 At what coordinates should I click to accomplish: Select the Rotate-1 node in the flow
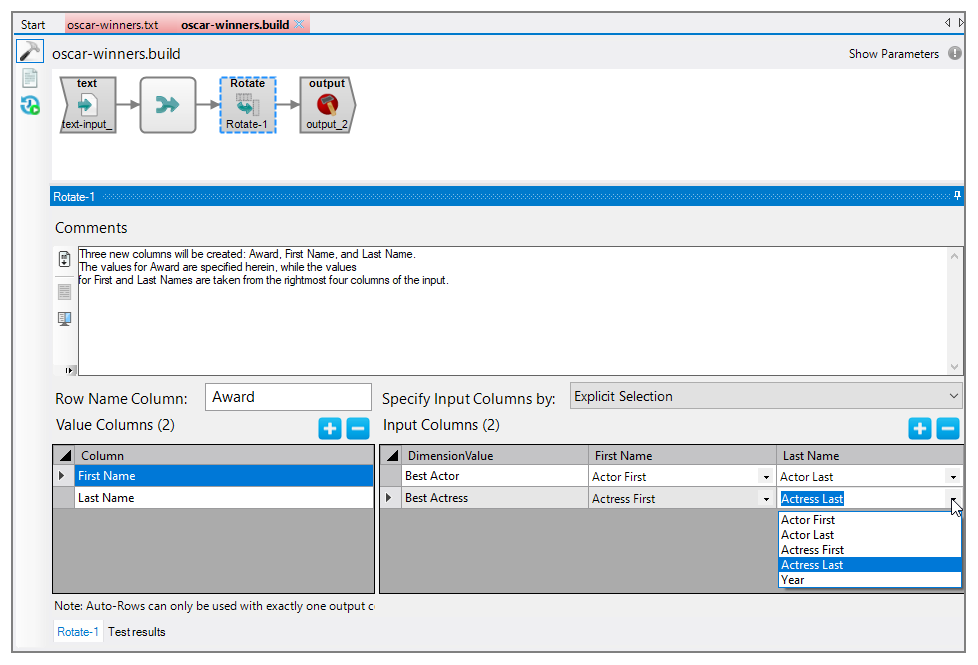point(247,105)
